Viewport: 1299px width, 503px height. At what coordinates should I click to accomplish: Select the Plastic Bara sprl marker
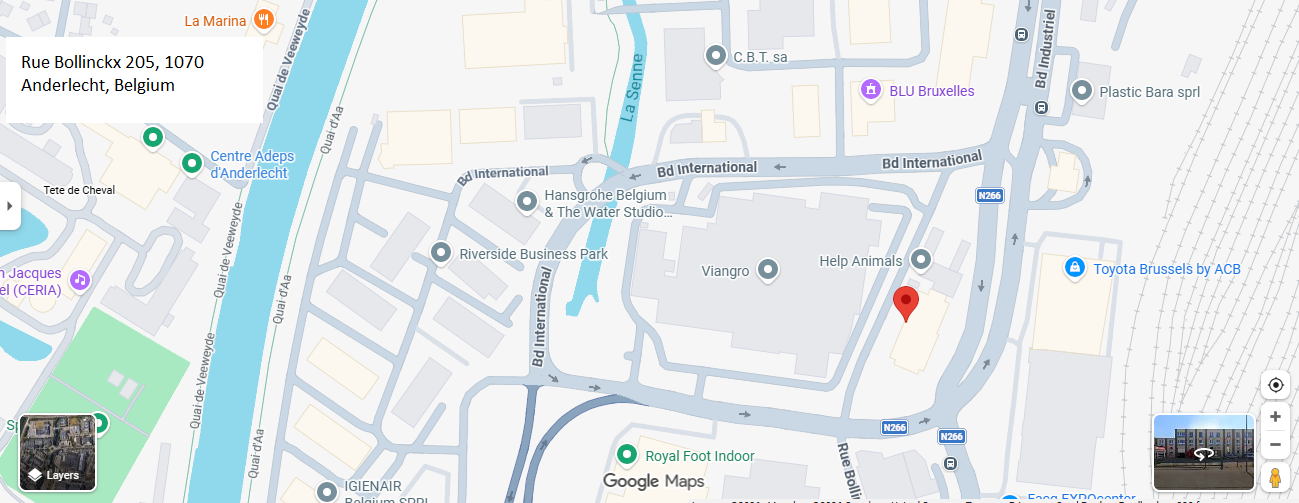click(1081, 91)
